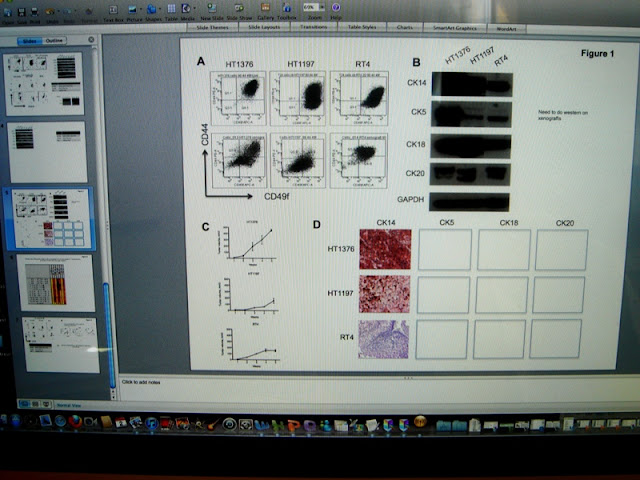Open the WordArt tab
The image size is (640, 480).
click(x=507, y=29)
